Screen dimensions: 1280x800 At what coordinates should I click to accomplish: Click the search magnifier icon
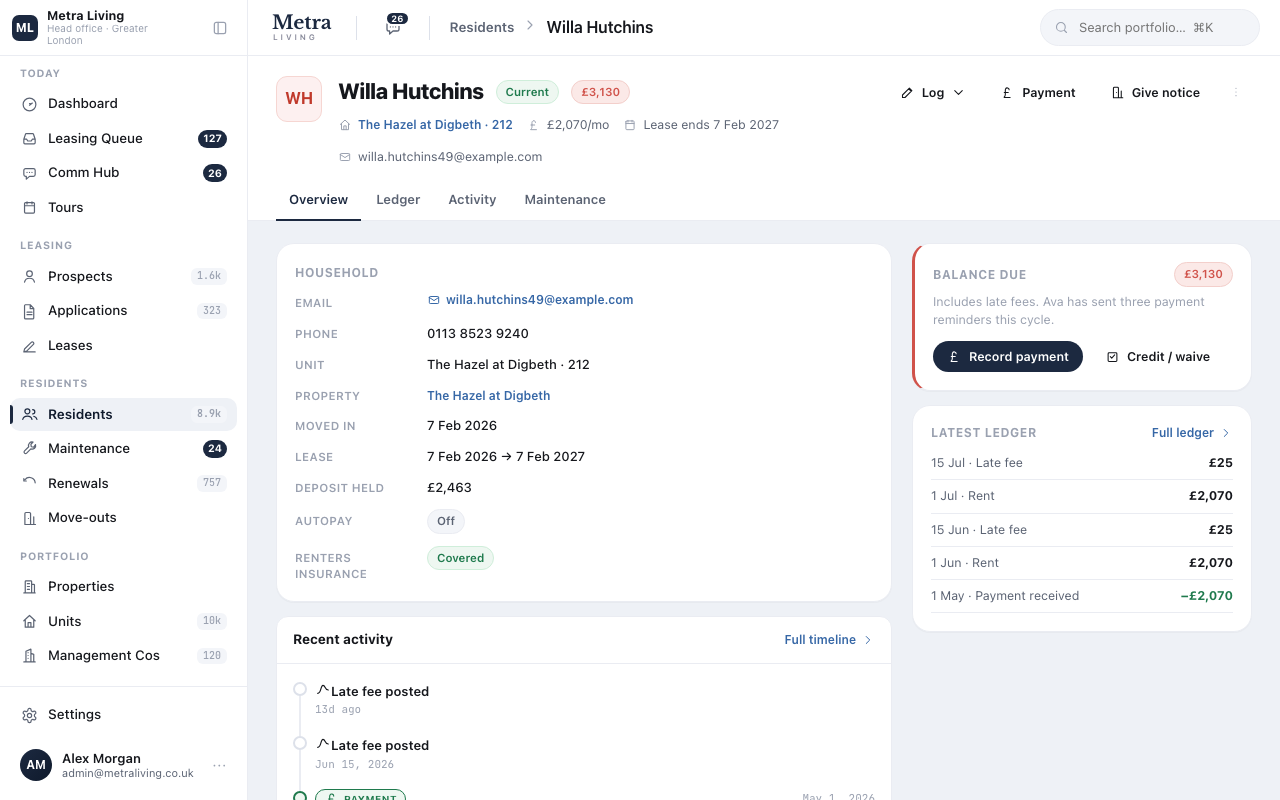click(x=1062, y=28)
